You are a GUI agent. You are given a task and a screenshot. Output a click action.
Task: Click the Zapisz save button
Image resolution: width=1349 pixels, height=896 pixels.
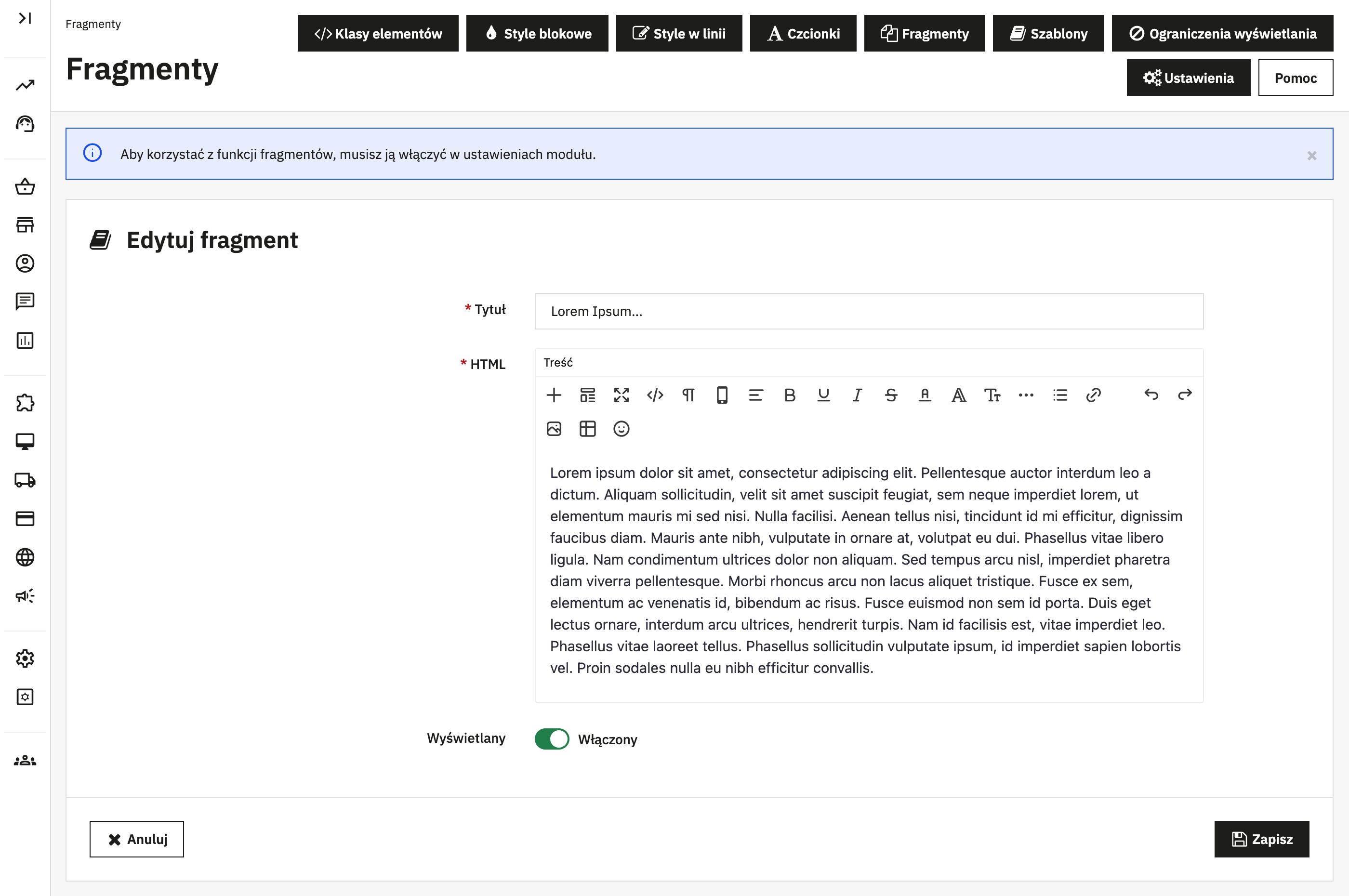click(x=1262, y=839)
